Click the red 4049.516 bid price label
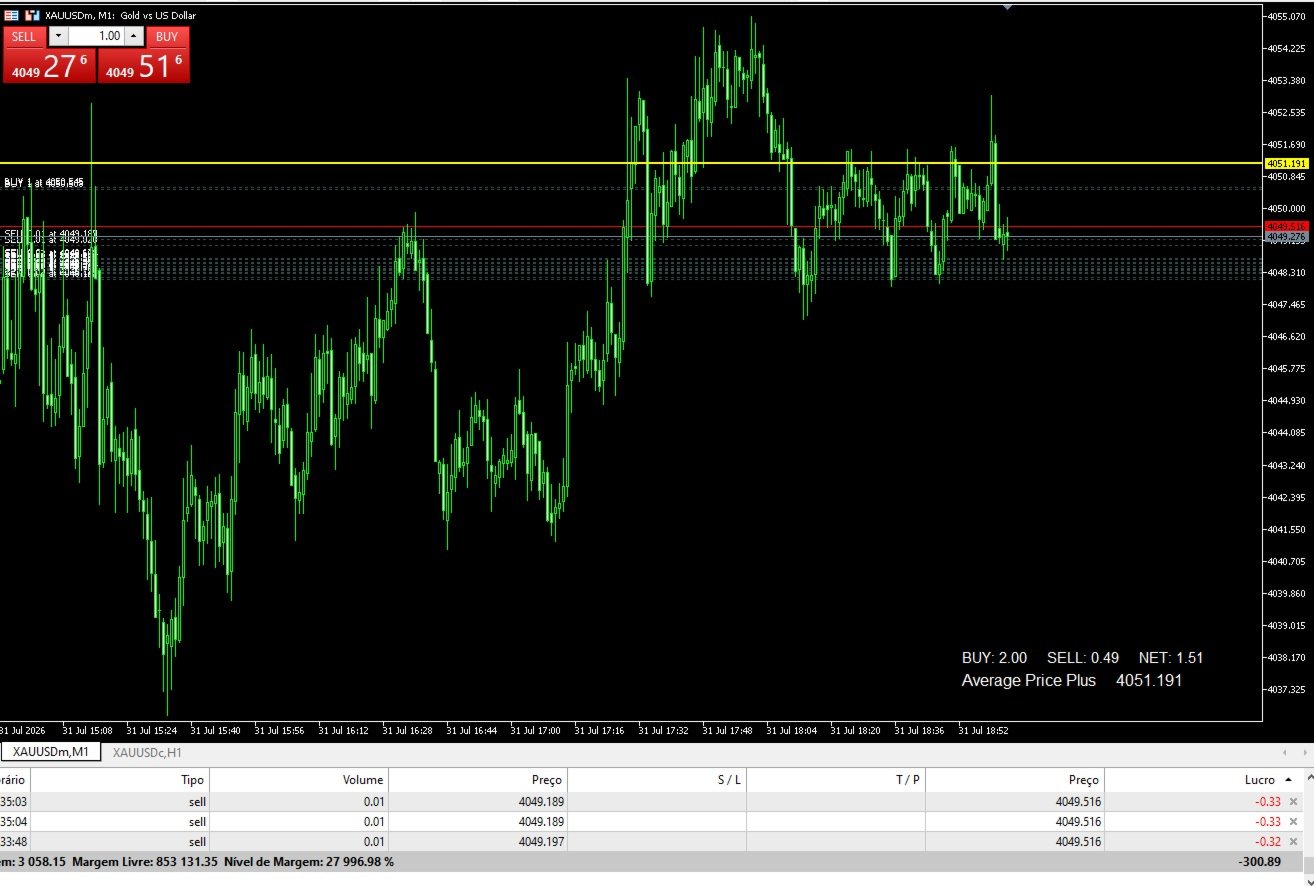This screenshot has height=886, width=1314. [1286, 226]
